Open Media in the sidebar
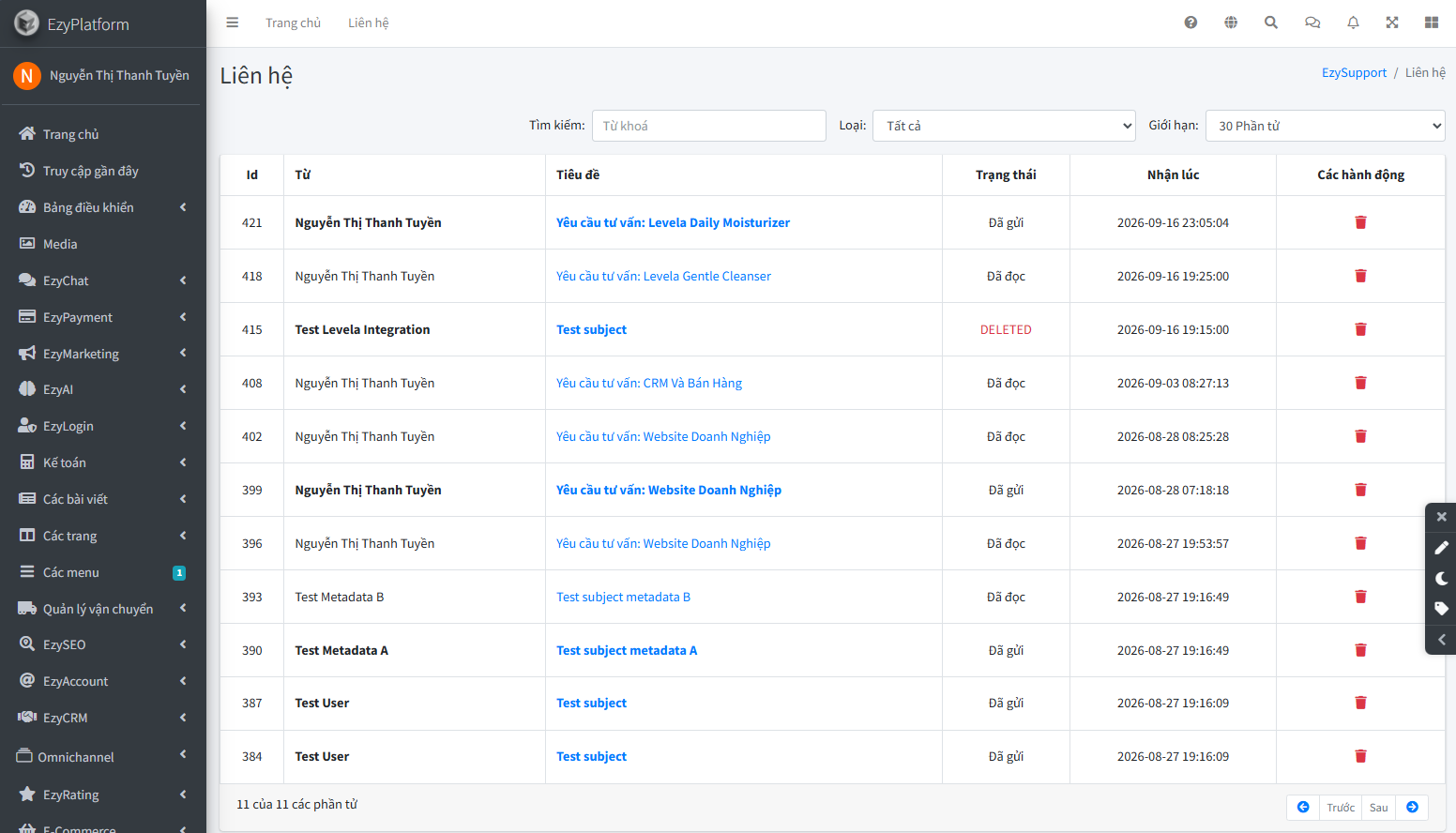This screenshot has height=833, width=1456. tap(103, 244)
